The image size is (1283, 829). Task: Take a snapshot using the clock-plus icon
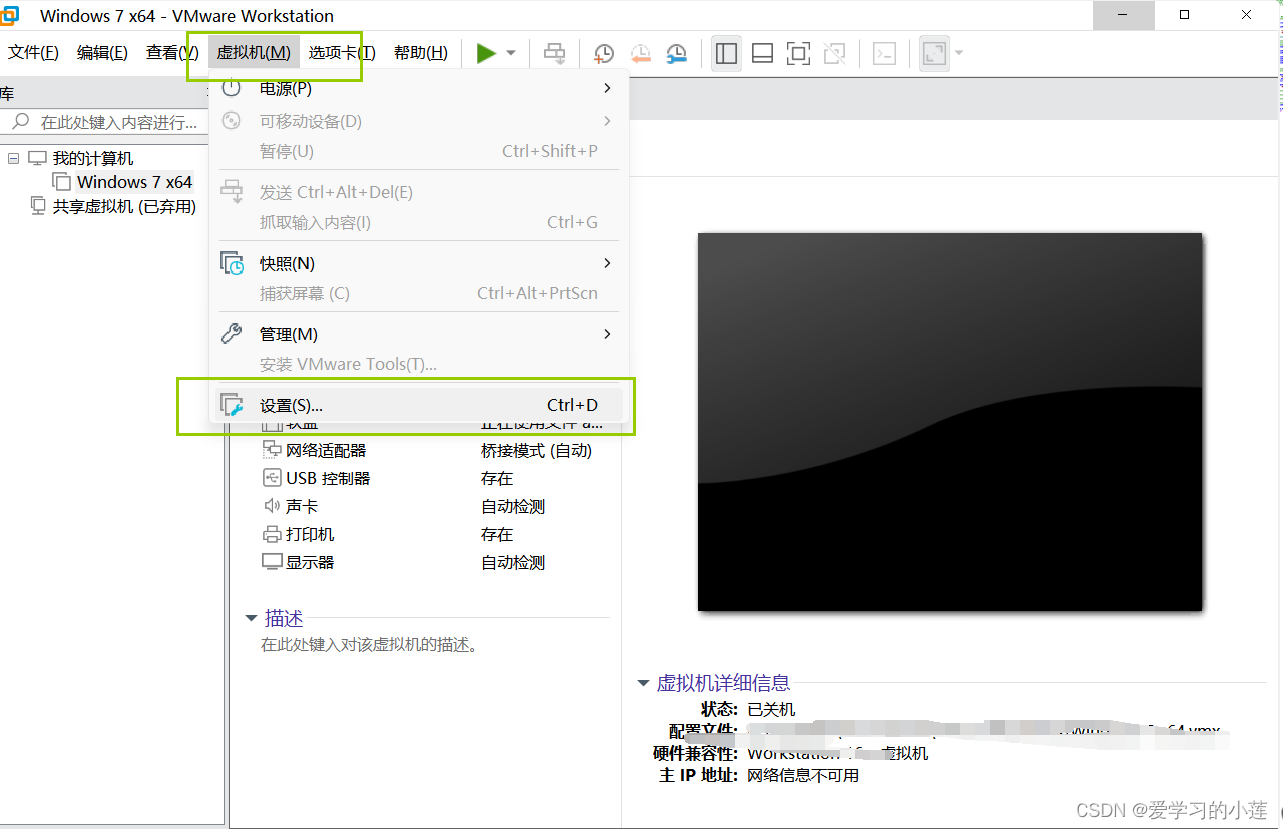coord(604,54)
